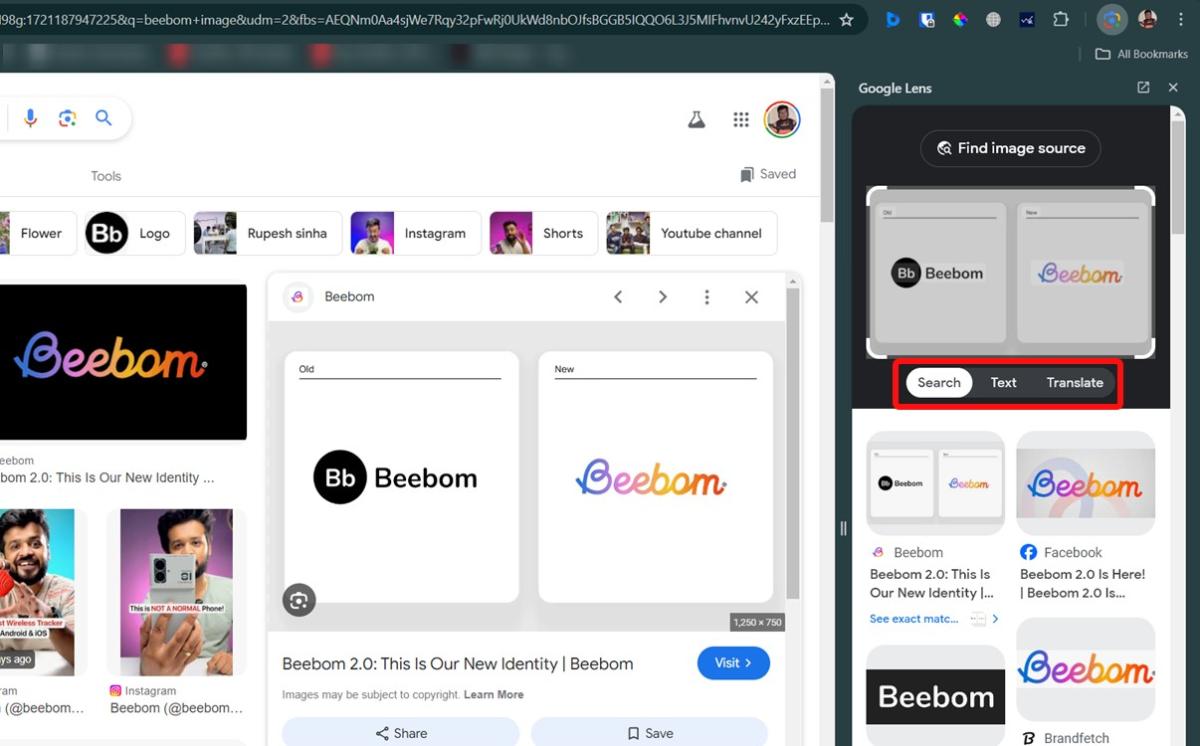Start a new search with the magnifier icon
The width and height of the screenshot is (1200, 746).
point(104,117)
